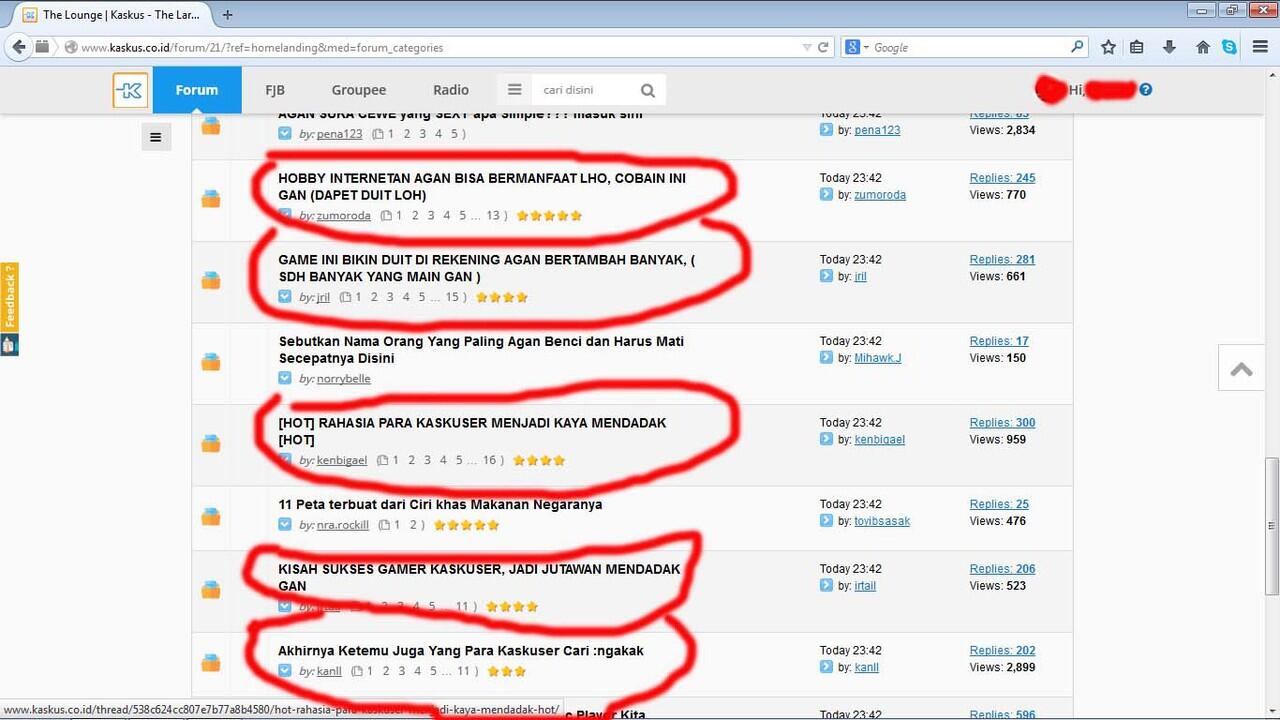Open thread 'Akhirnya Ketemu Juga Yang Para Kaskuser Cari'
Screen dimensions: 1280x720
[x=461, y=651]
